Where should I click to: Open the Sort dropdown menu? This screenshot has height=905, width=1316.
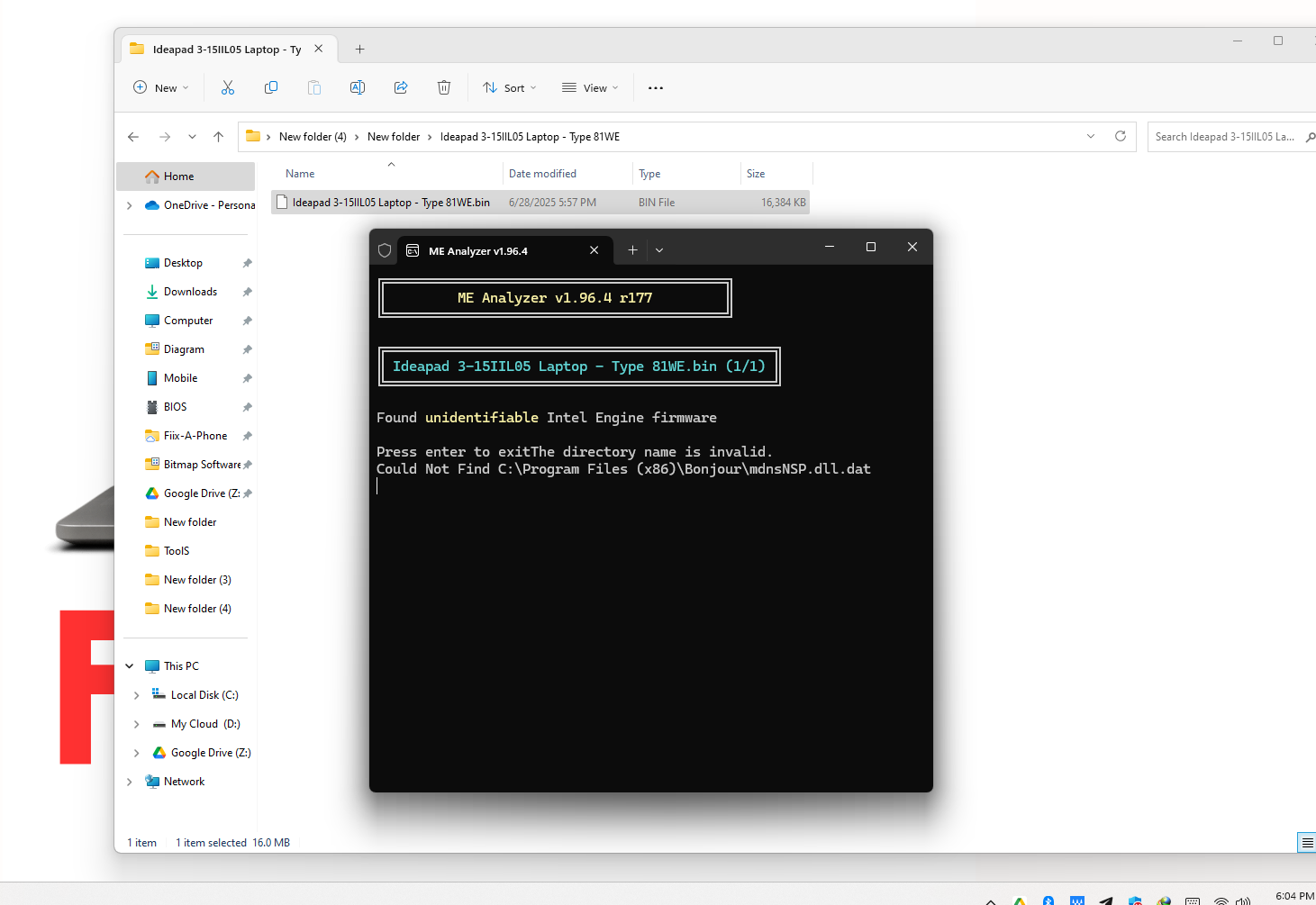pyautogui.click(x=510, y=88)
